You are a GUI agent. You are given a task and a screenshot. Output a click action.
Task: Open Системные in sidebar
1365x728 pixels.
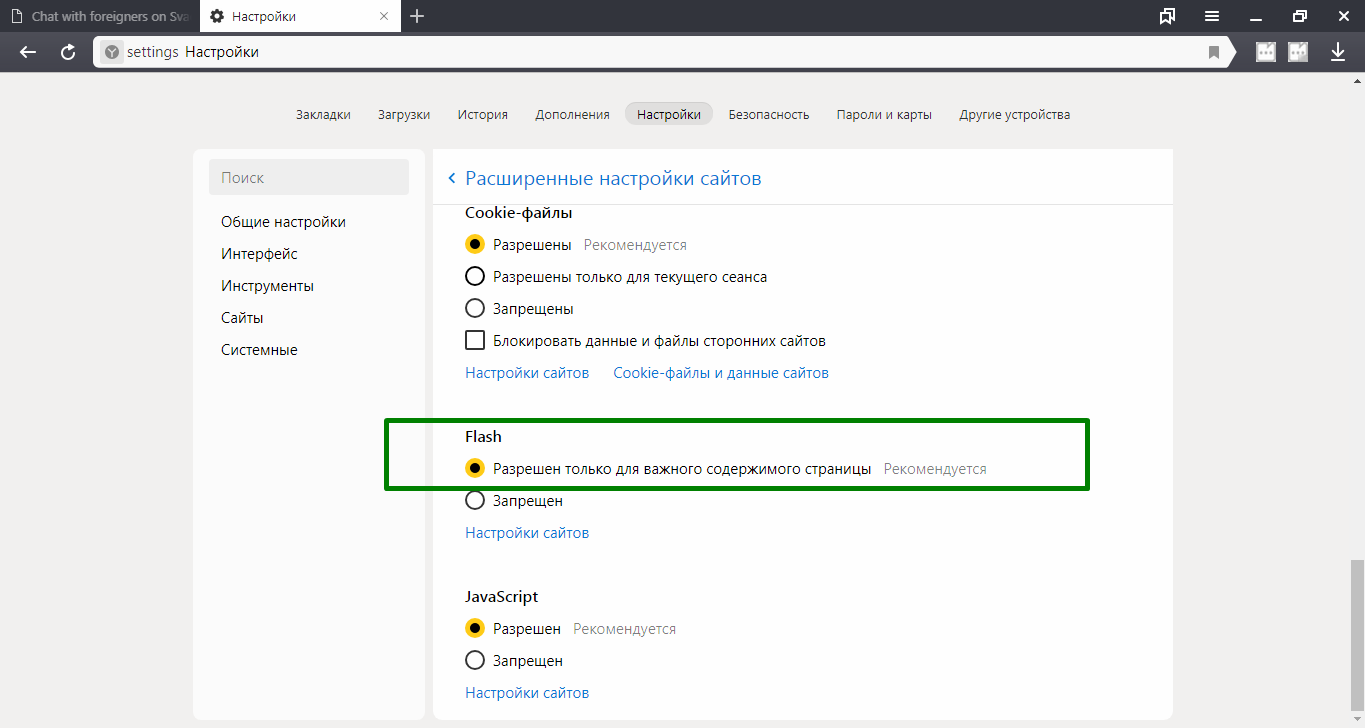(259, 350)
